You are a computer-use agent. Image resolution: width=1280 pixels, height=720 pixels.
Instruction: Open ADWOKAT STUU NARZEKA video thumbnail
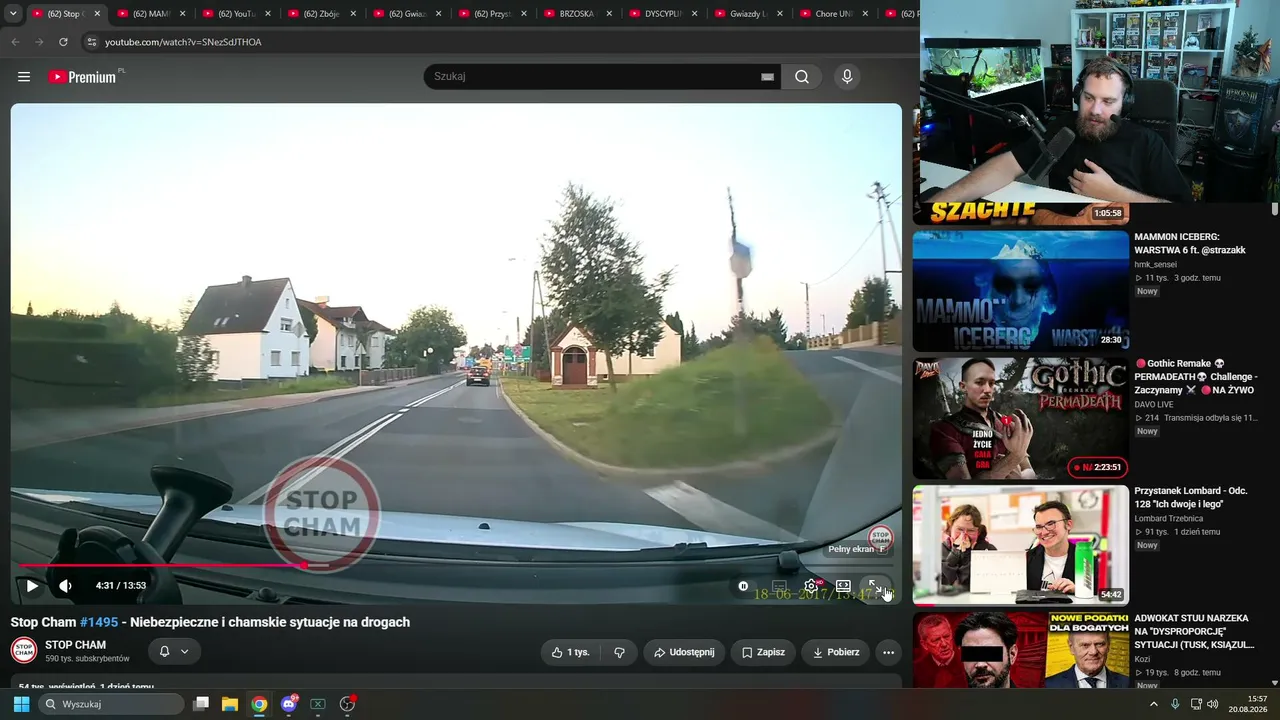[1021, 650]
